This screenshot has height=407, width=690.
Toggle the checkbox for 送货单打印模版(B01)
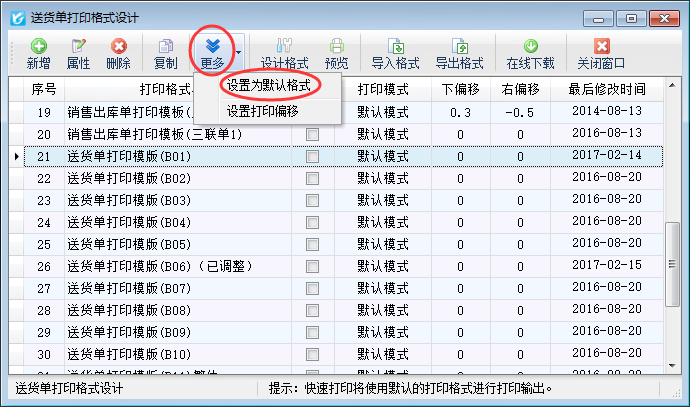click(313, 157)
